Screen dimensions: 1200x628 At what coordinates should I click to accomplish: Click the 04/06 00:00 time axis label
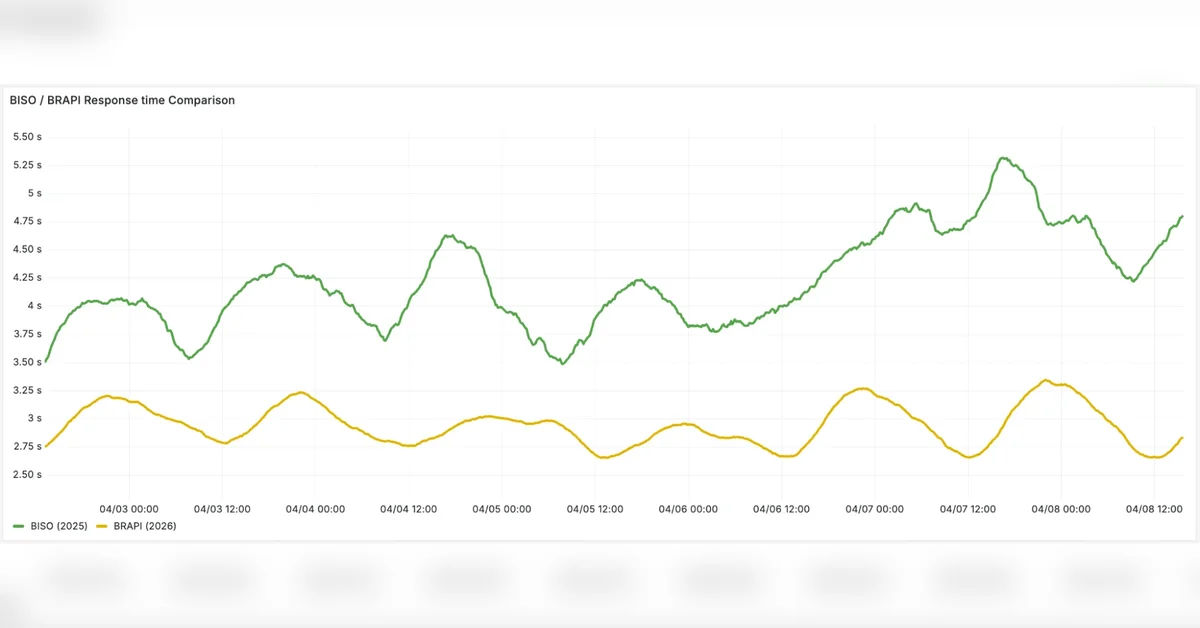point(688,509)
